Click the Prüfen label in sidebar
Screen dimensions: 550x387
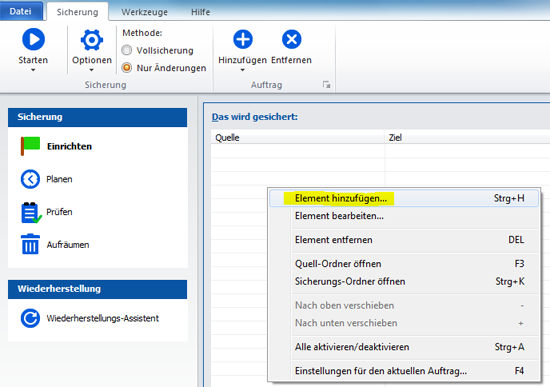[x=59, y=212]
